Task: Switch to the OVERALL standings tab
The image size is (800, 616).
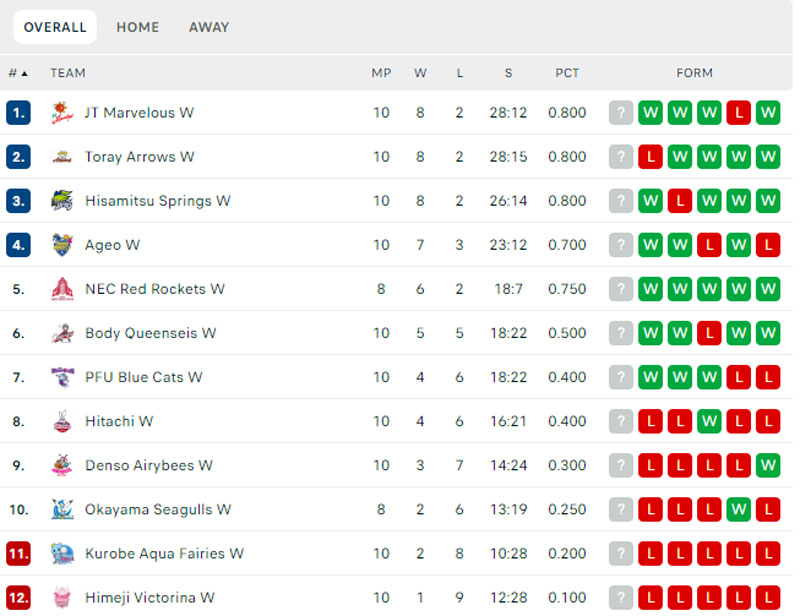Action: pos(55,27)
